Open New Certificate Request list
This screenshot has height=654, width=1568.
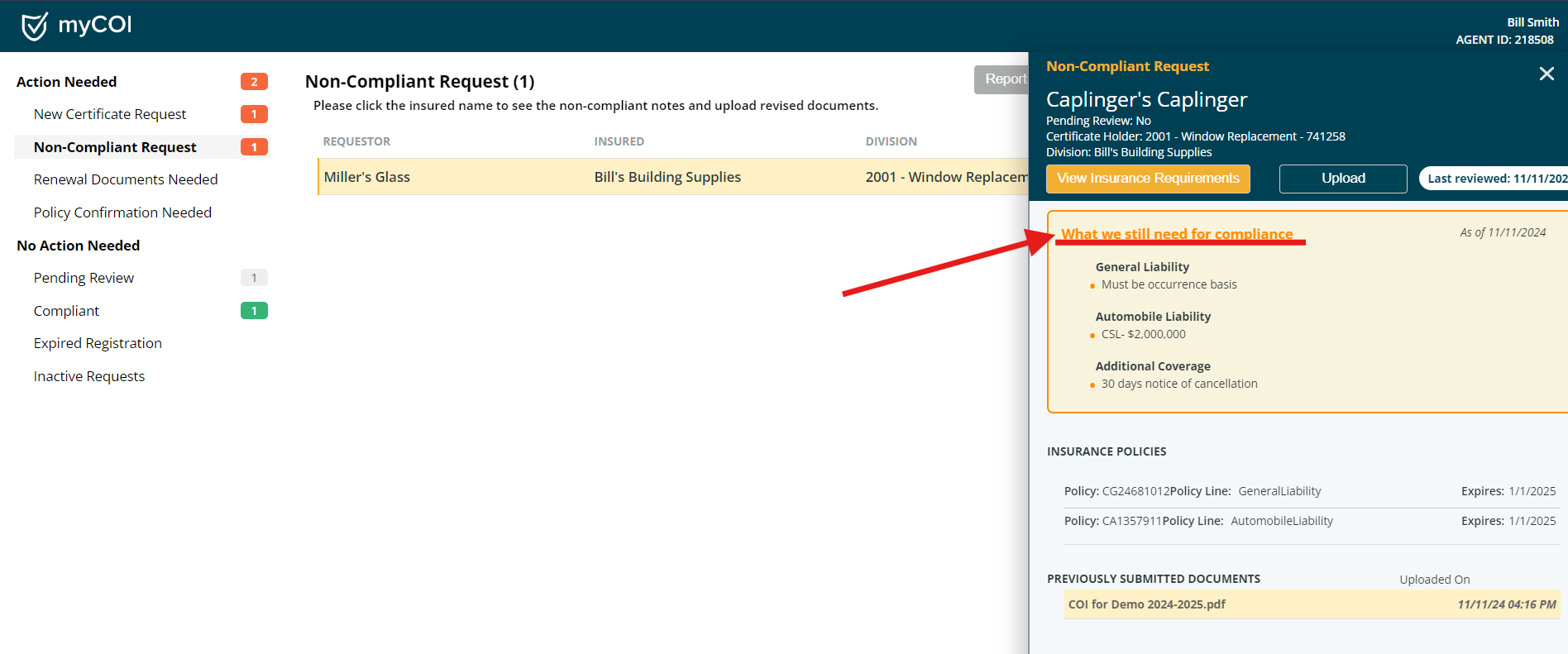point(110,114)
